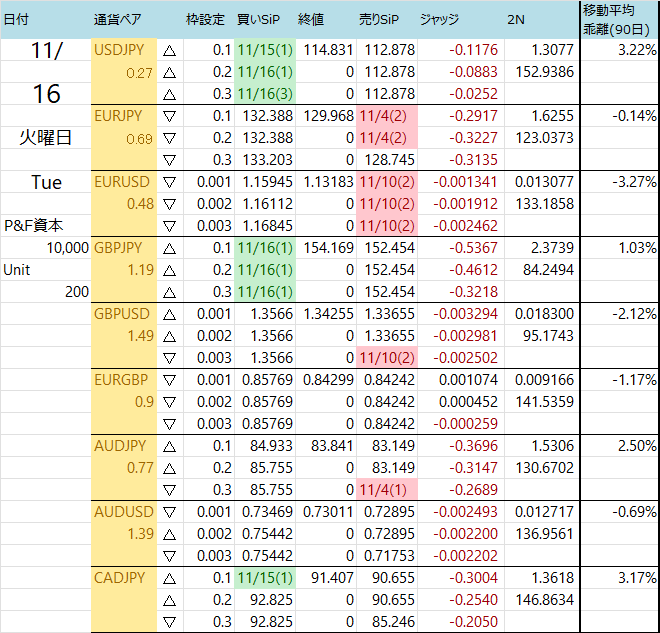Click the 火曜日 weekday cell
Image resolution: width=660 pixels, height=633 pixels.
coord(45,138)
